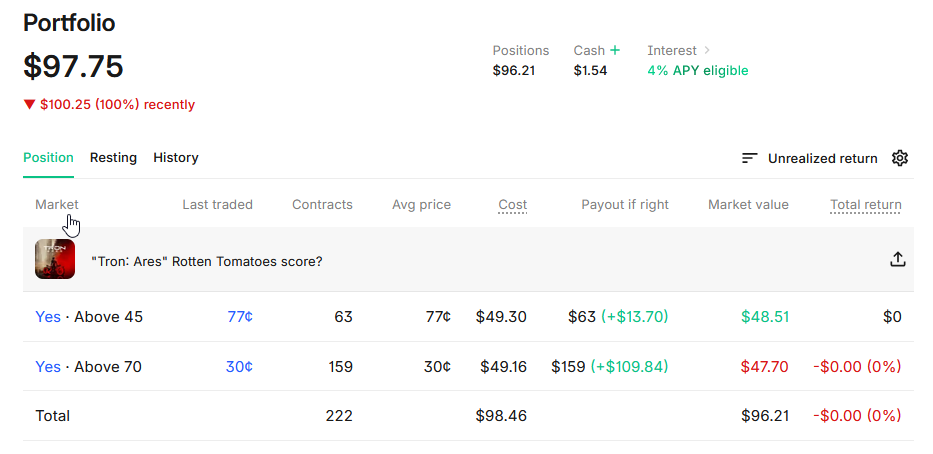
Task: Open the History tab
Action: click(x=176, y=157)
